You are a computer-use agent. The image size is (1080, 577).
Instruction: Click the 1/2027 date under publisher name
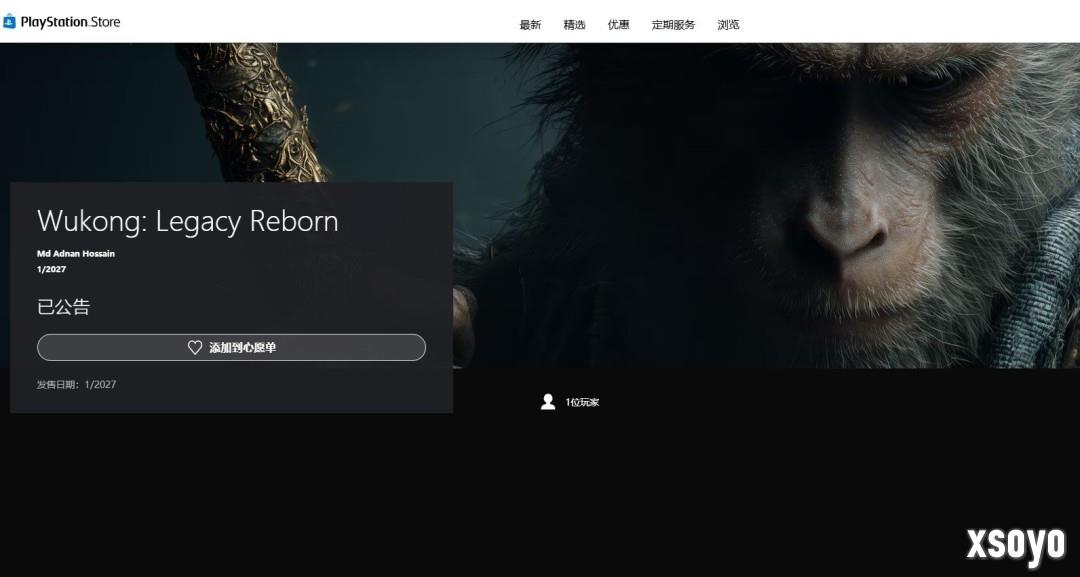(52, 269)
